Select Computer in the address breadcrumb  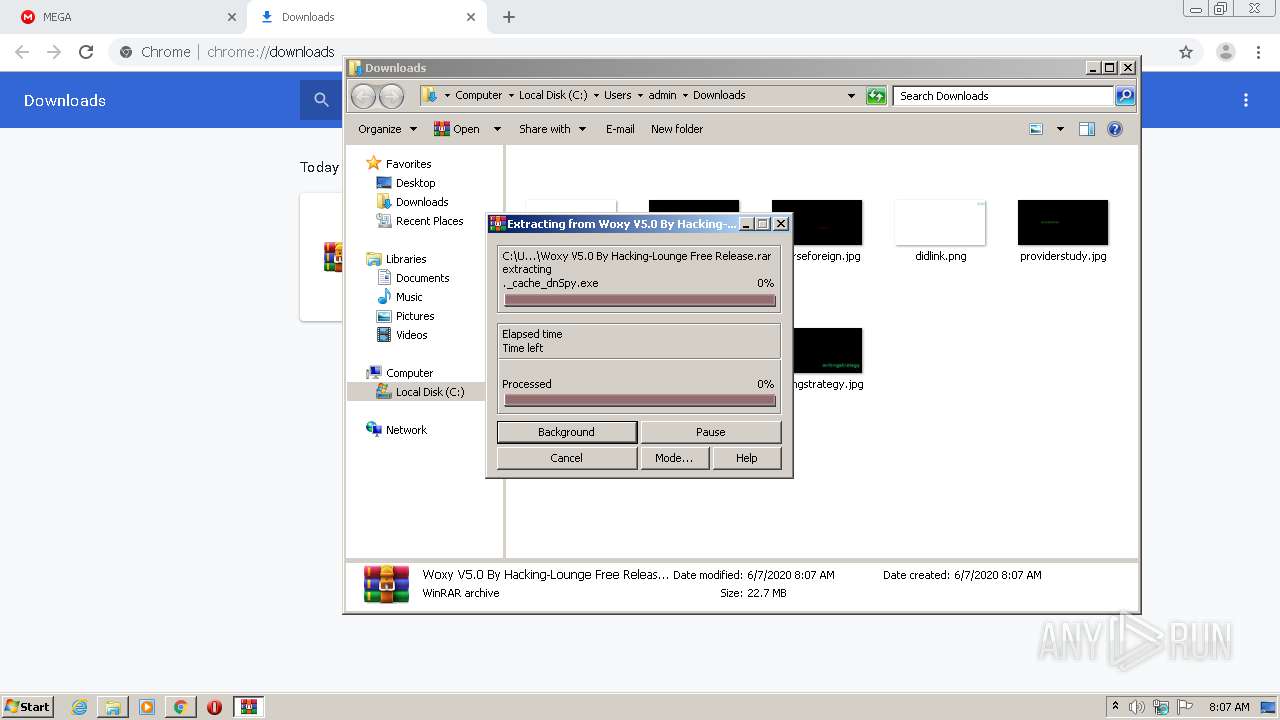click(479, 95)
